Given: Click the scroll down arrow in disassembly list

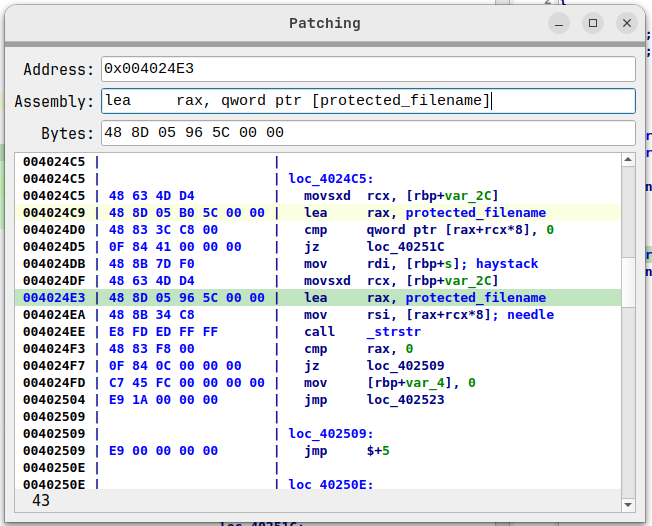Looking at the screenshot, I should pyautogui.click(x=628, y=505).
